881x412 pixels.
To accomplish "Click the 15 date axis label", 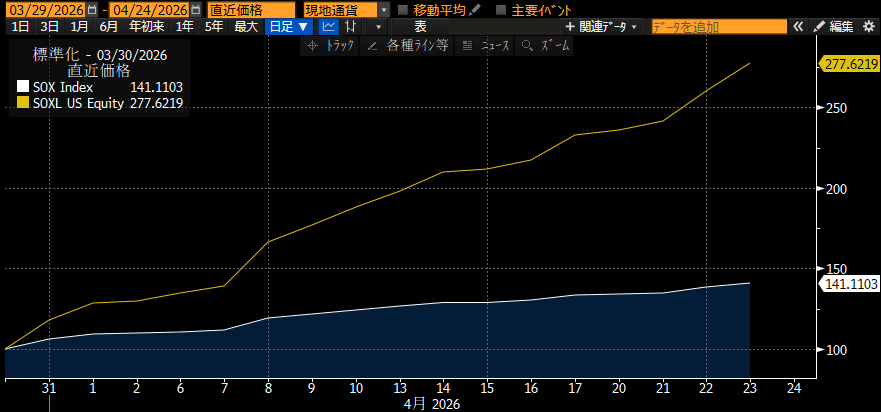I will [x=487, y=388].
